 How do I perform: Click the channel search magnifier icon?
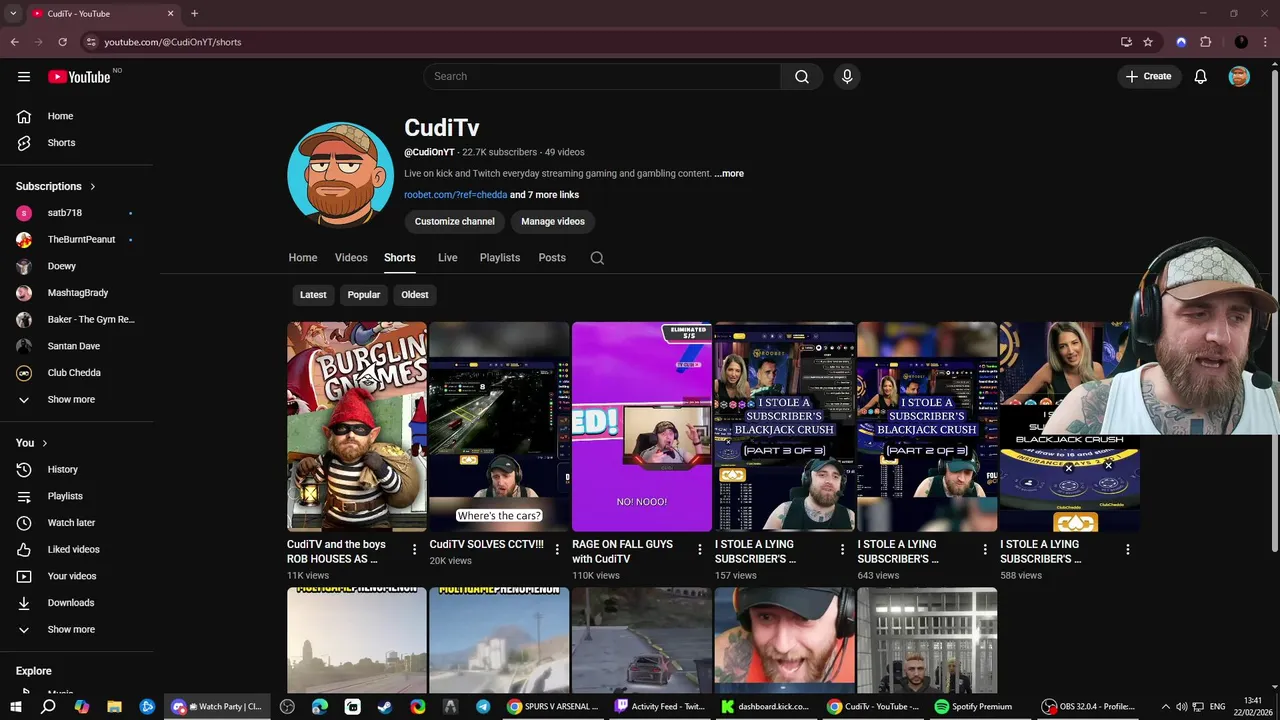pos(597,258)
